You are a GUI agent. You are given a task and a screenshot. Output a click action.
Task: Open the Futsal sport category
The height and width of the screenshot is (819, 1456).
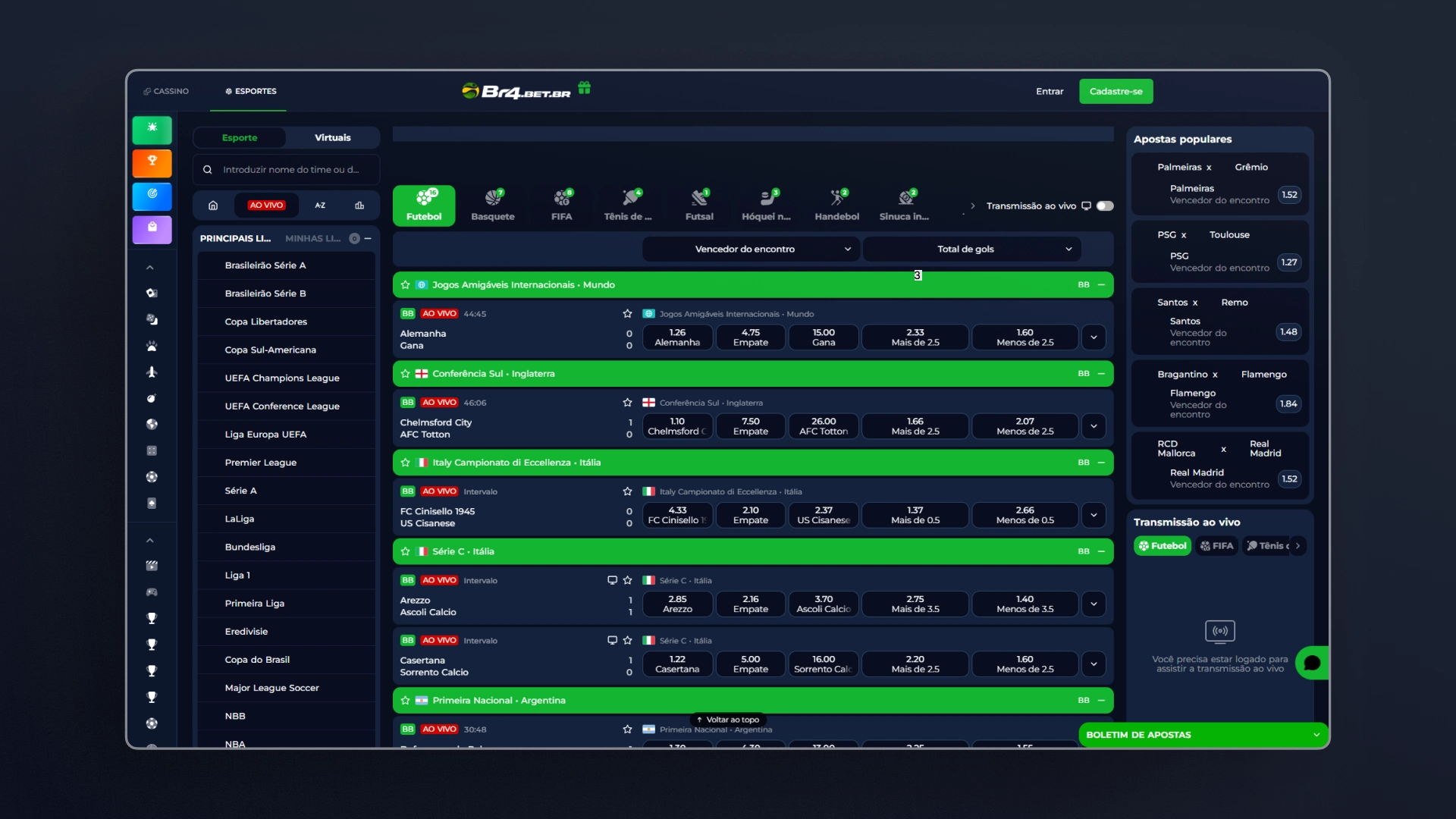pos(699,206)
